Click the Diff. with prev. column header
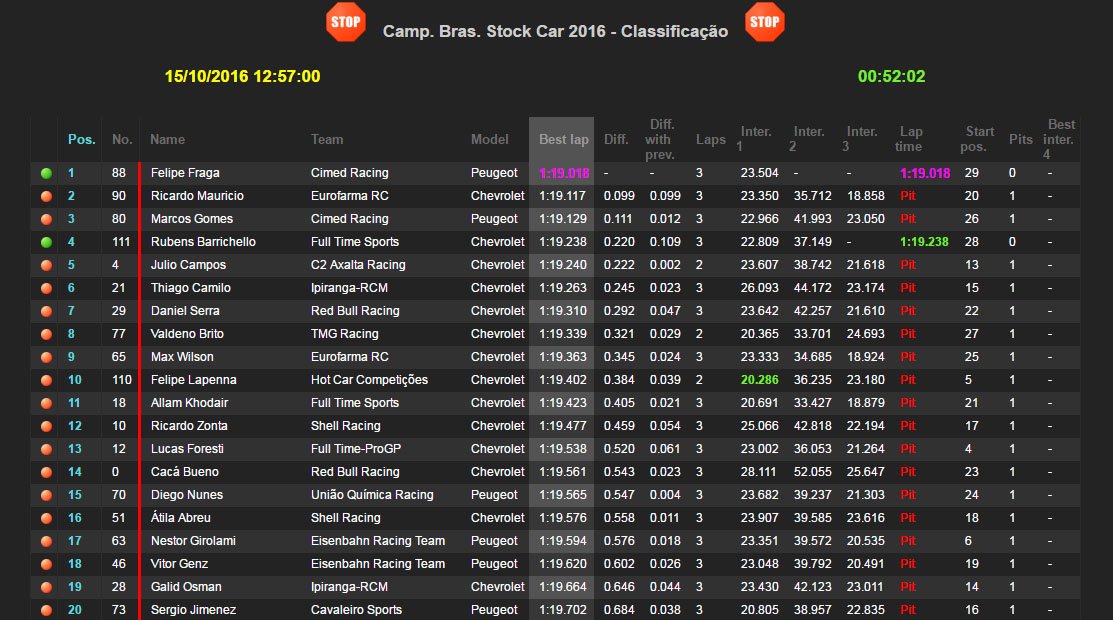1113x620 pixels. coord(660,139)
